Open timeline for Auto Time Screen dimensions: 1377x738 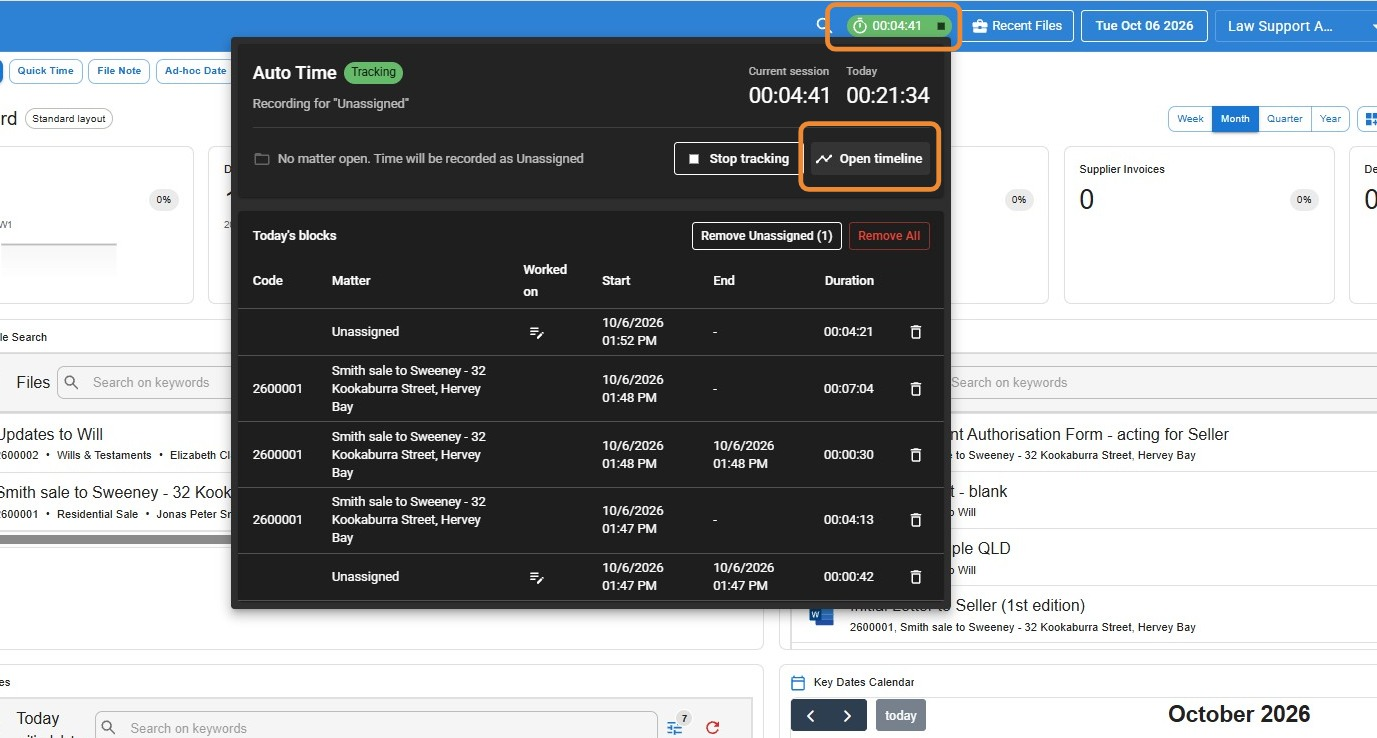869,158
